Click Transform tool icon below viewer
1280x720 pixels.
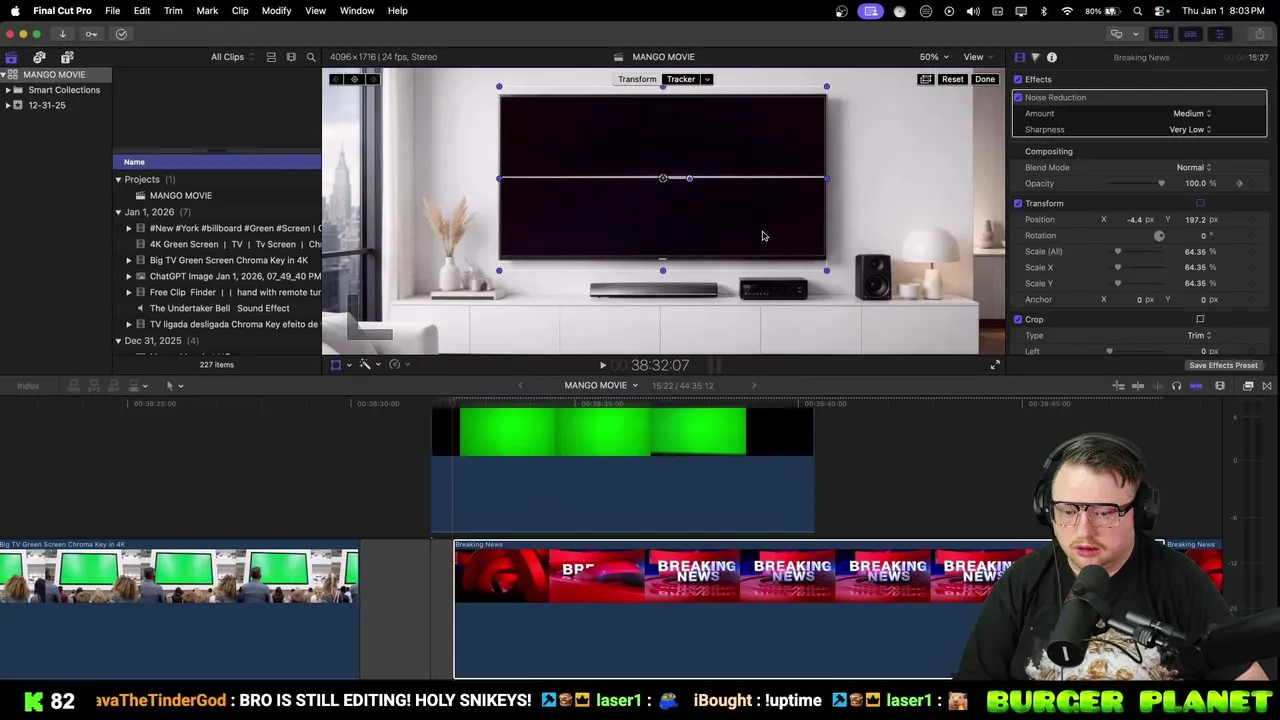[x=336, y=365]
